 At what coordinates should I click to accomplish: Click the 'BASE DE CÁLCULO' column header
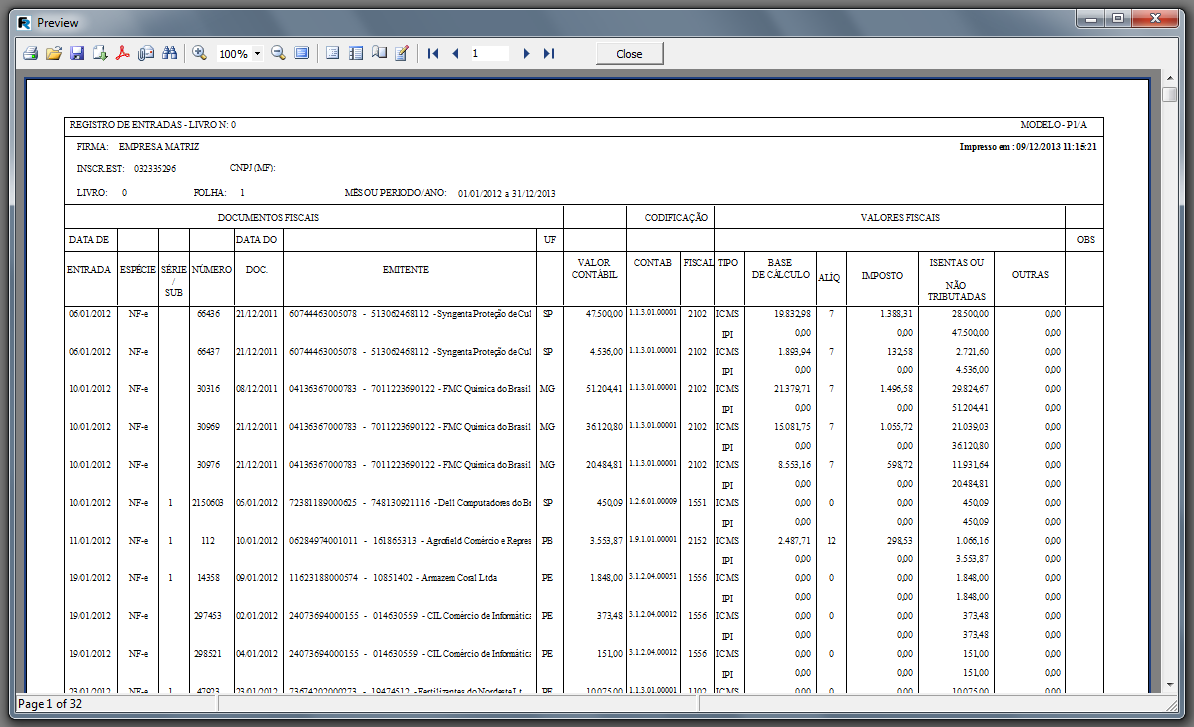click(x=781, y=269)
